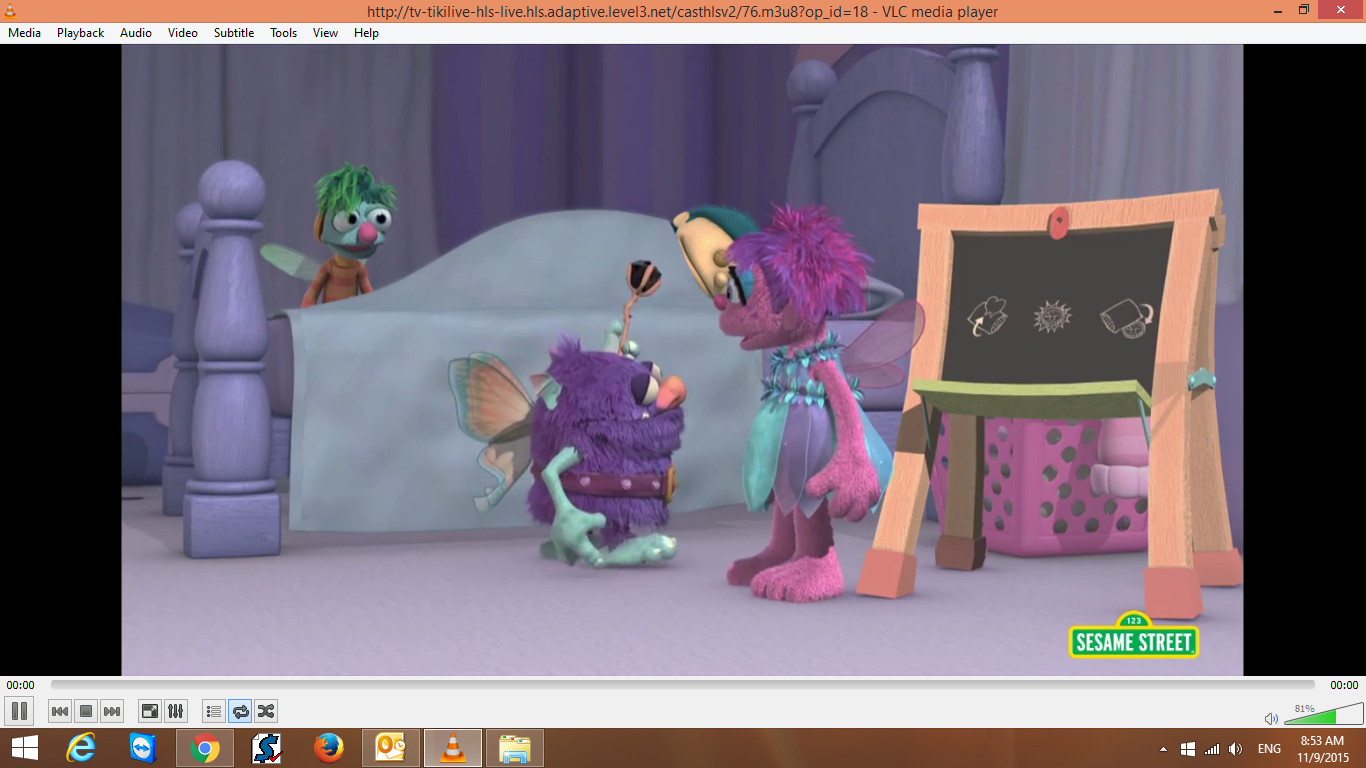Switch to Outlook on taskbar
This screenshot has width=1366, height=768.
click(x=390, y=748)
